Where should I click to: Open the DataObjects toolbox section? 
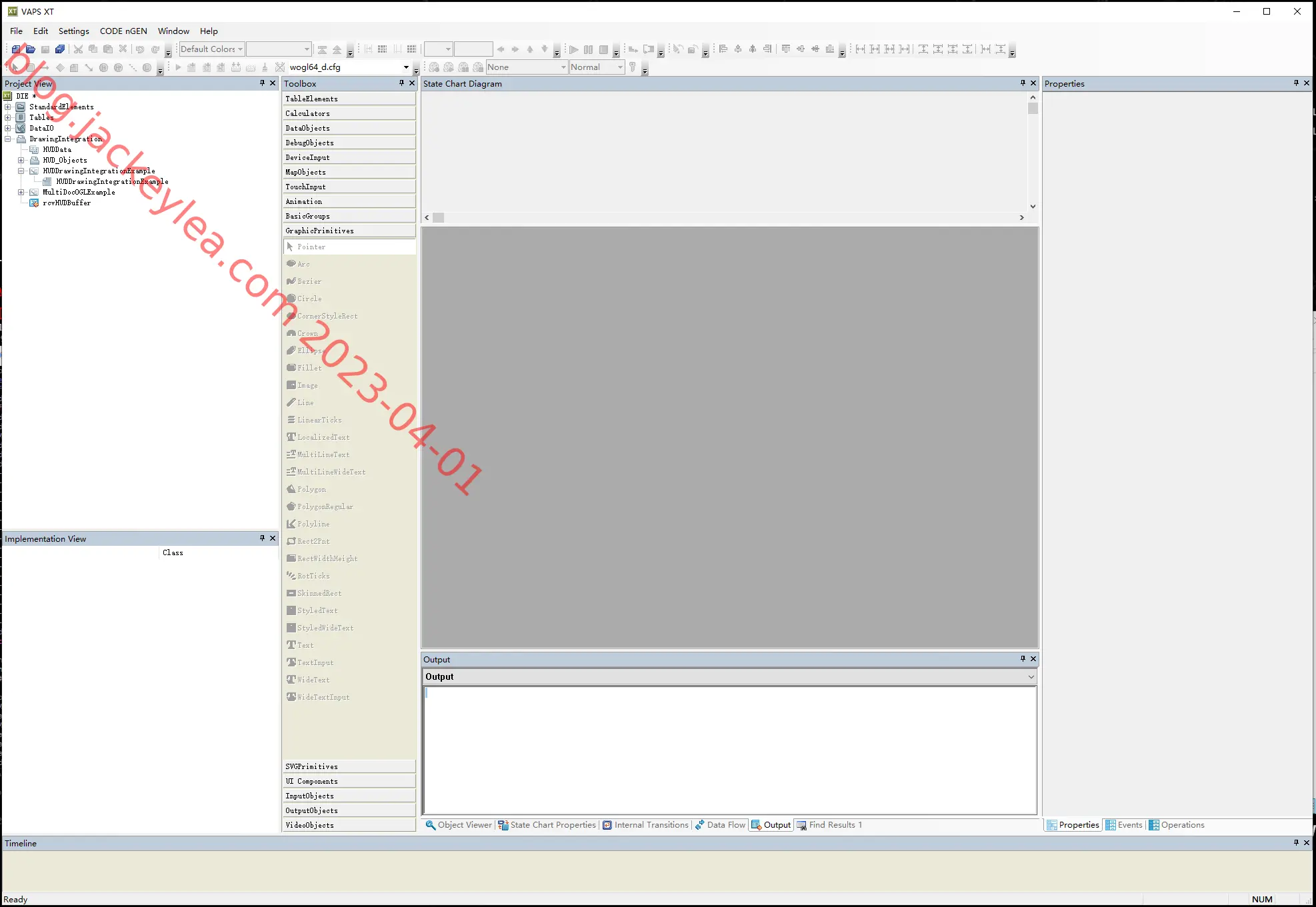(349, 128)
